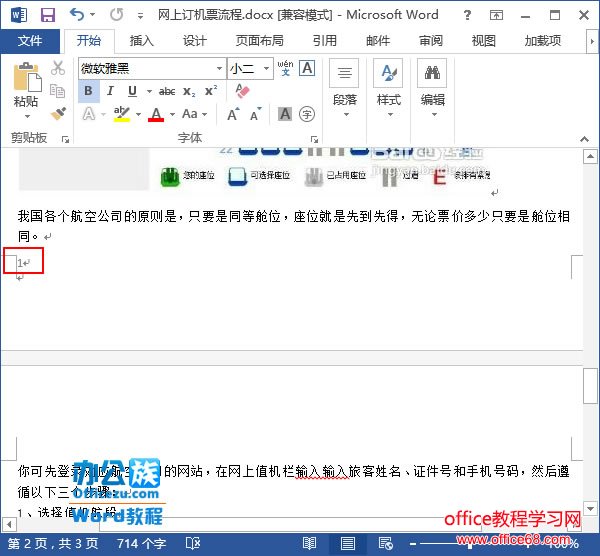Open text effects dropdown arrow
This screenshot has width=600, height=556.
(103, 114)
